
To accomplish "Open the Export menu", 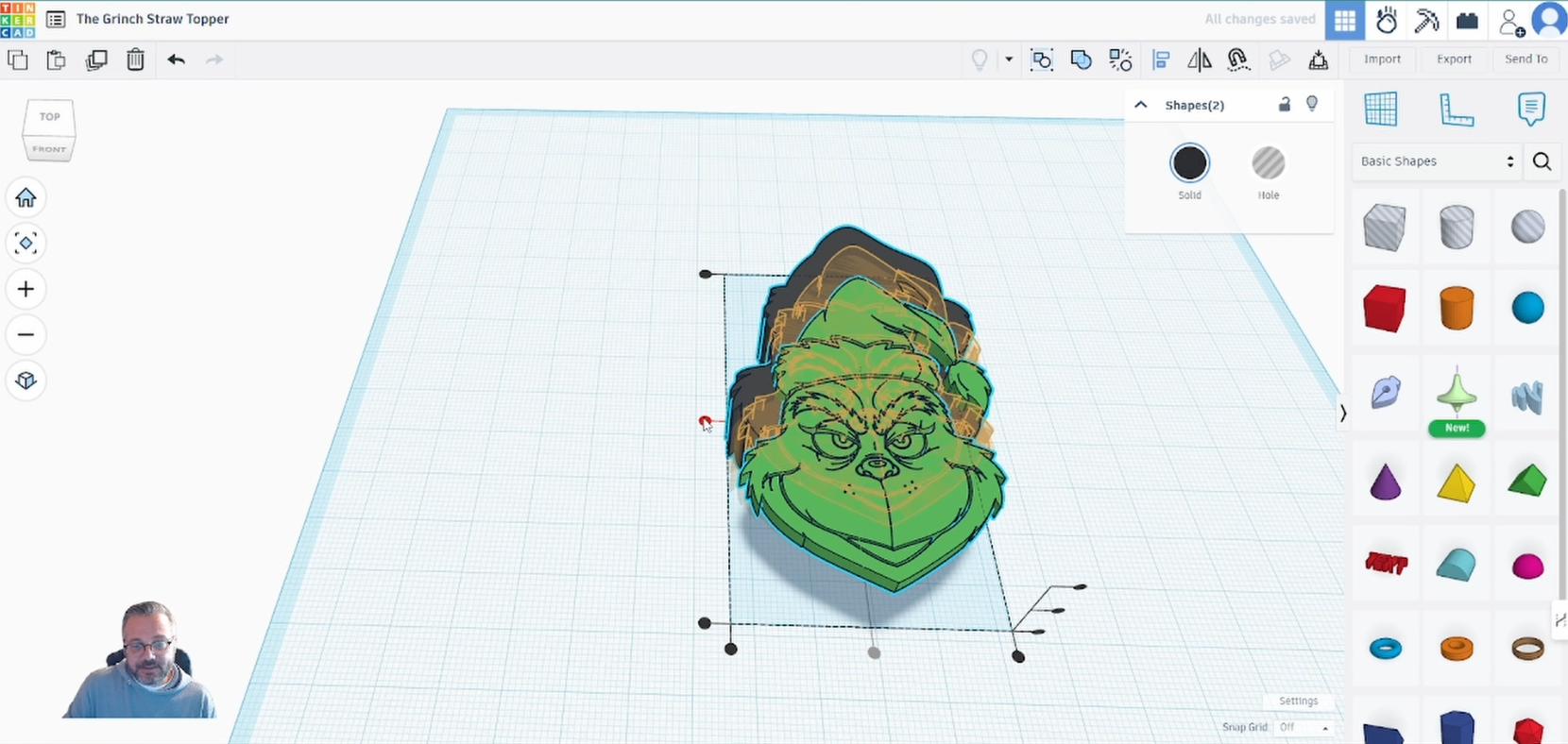I will (1454, 59).
